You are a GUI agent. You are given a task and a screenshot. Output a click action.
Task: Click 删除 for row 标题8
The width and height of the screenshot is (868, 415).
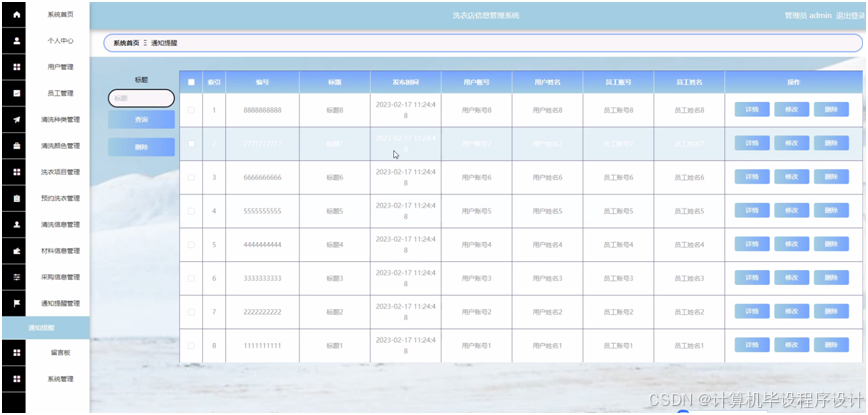[831, 110]
